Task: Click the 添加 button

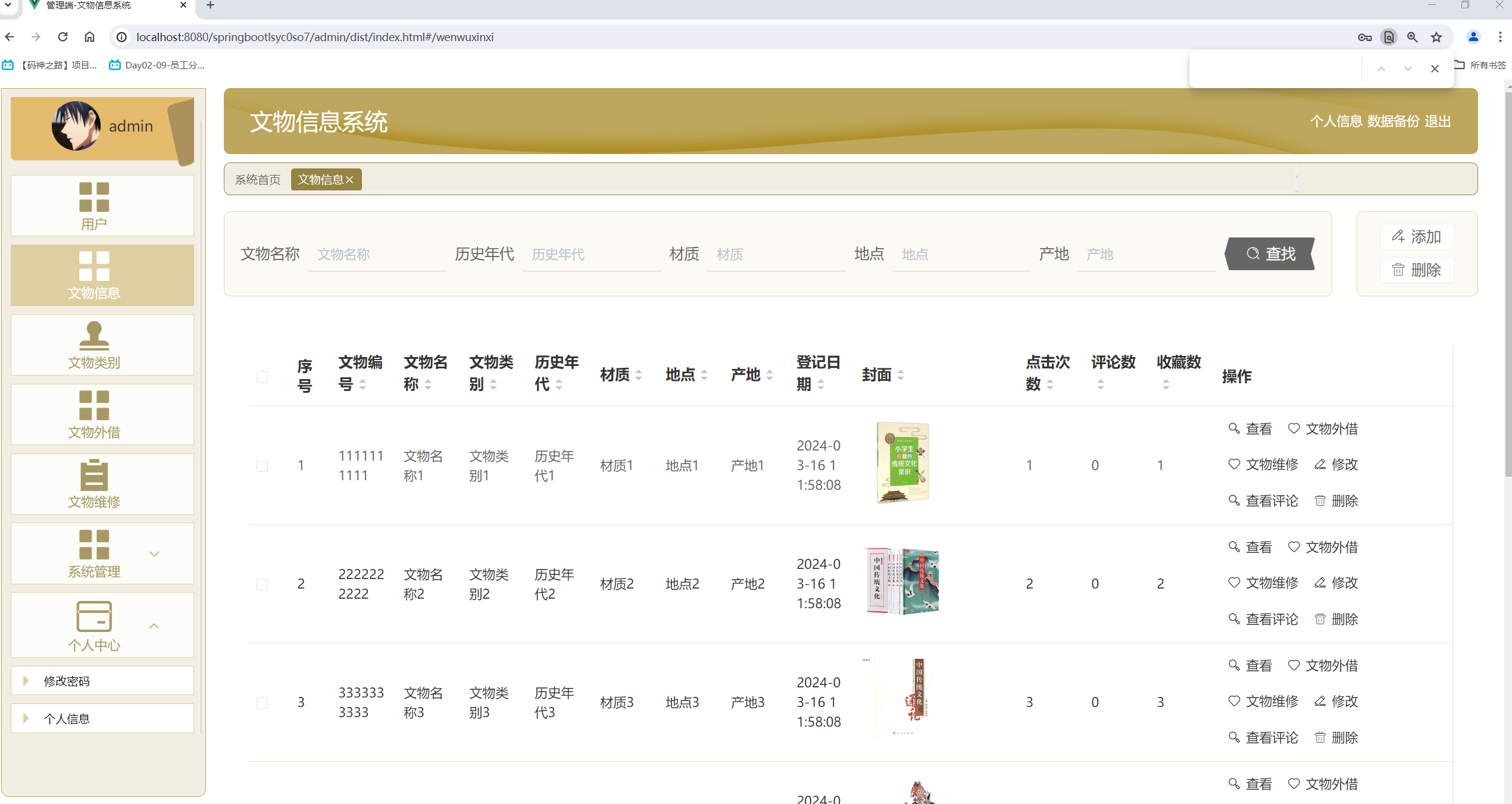Action: pos(1416,237)
